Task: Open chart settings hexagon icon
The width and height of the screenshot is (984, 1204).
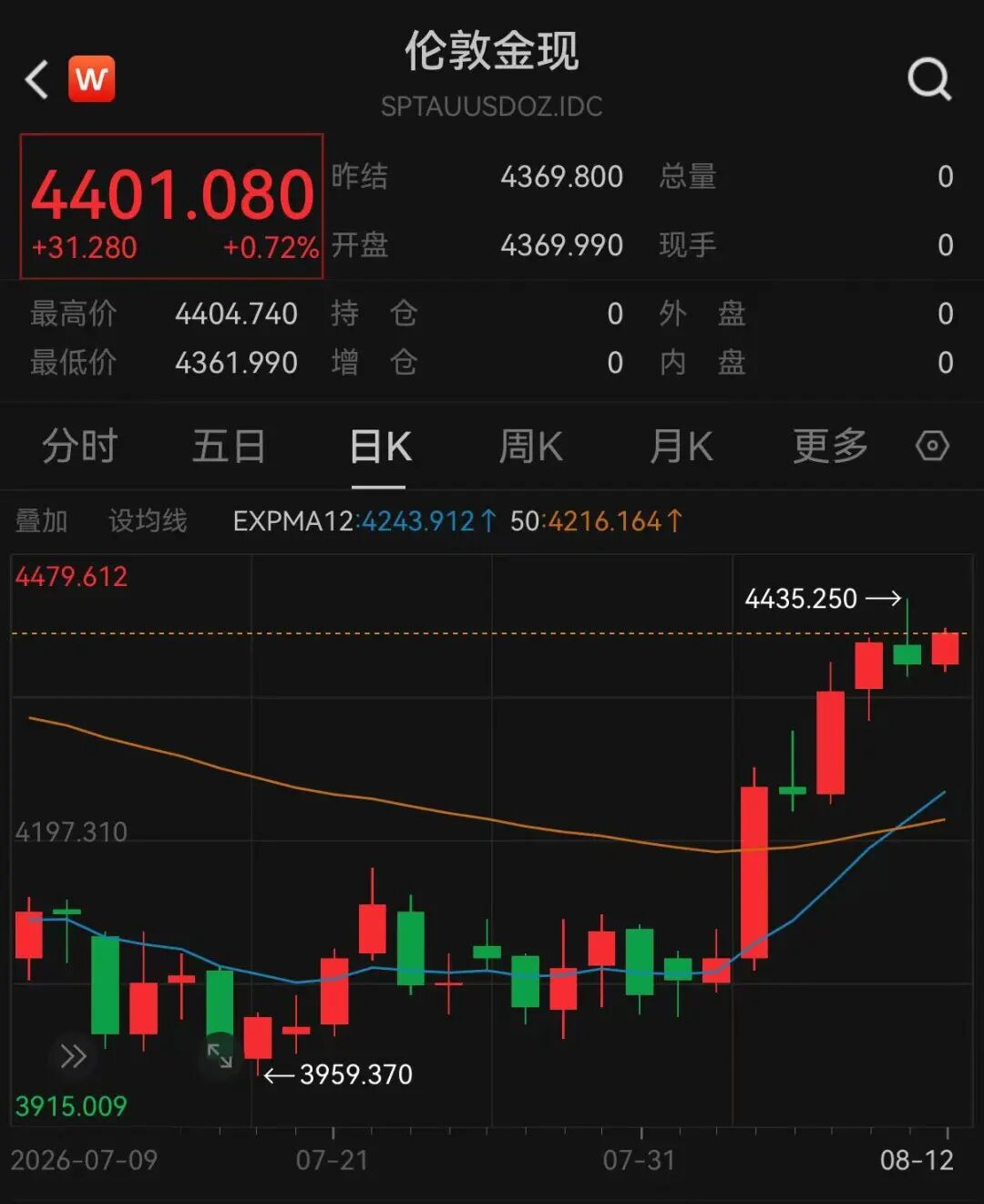Action: 932,446
